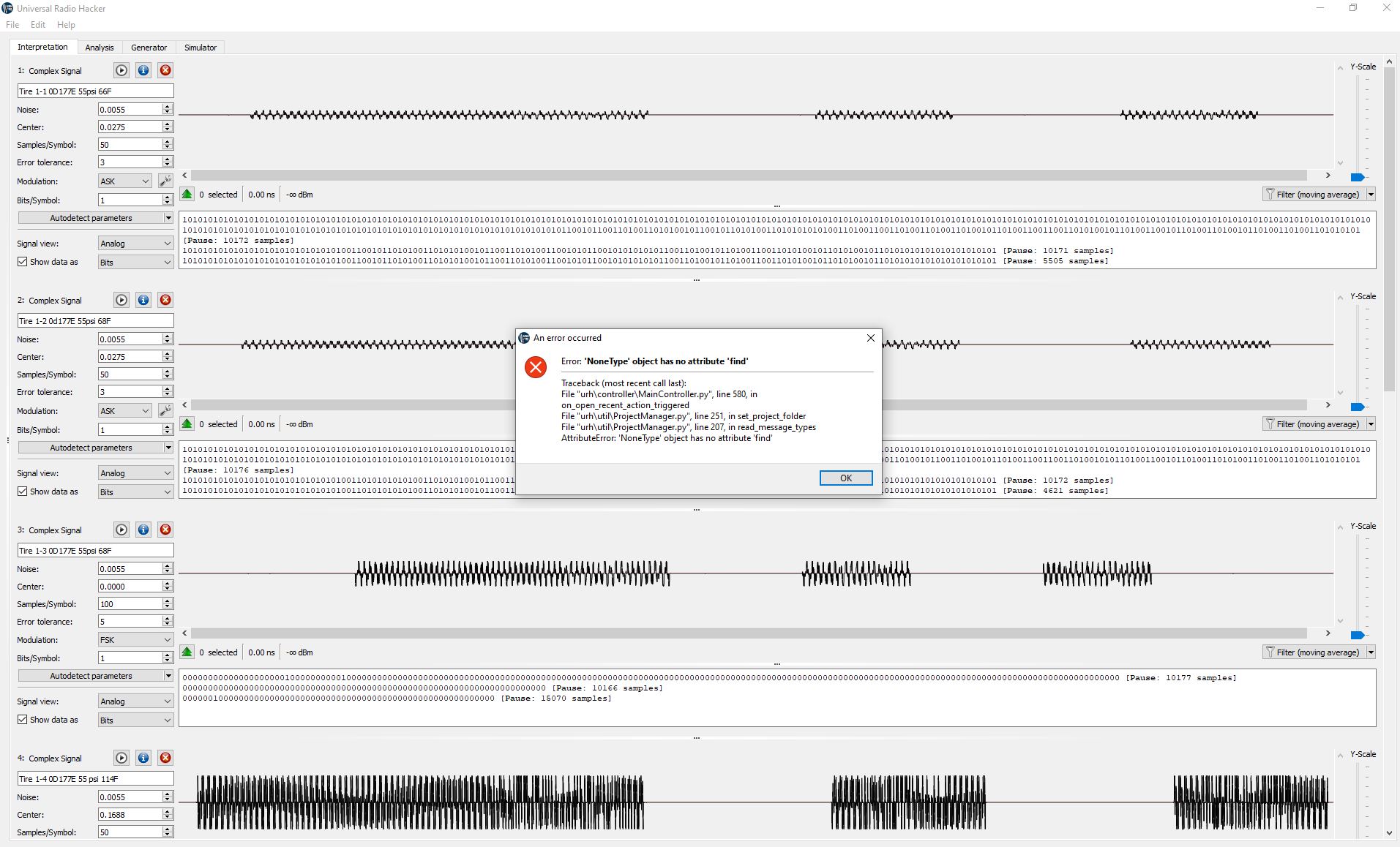Play the FSK signal Tire 1-3
This screenshot has width=1400, height=847.
pos(121,530)
